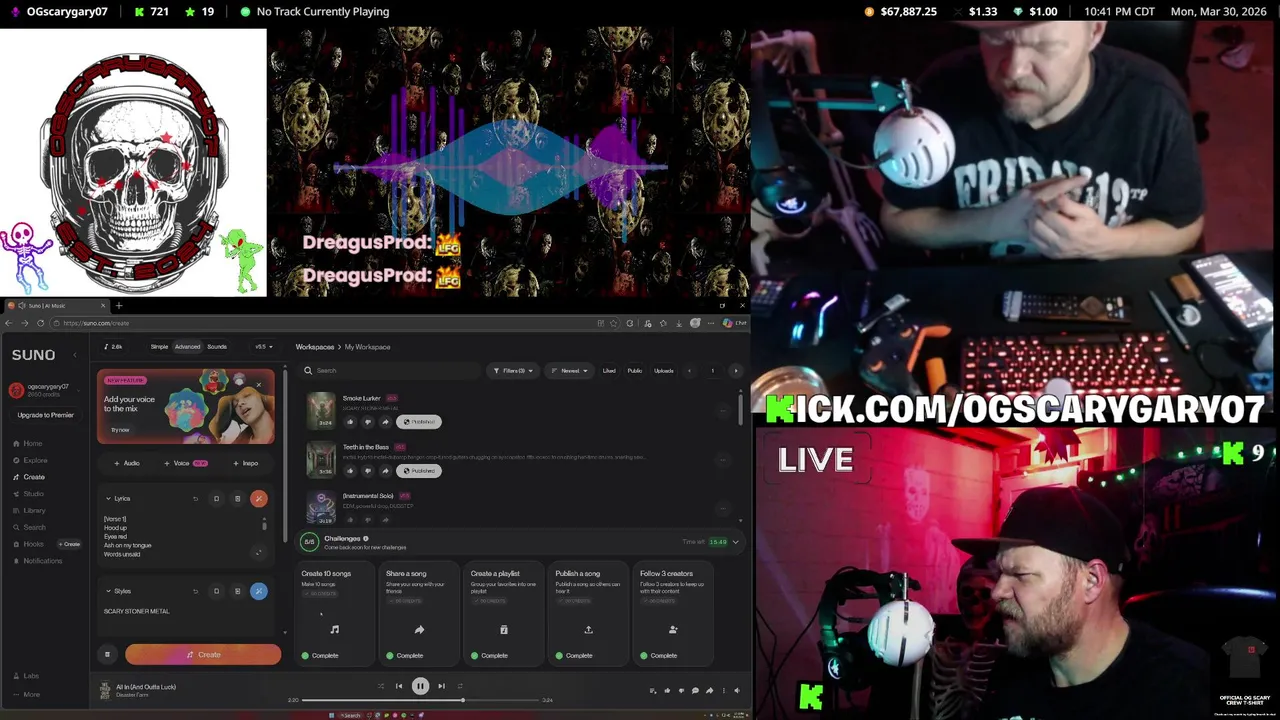Switch to Simple creation mode

coord(159,347)
